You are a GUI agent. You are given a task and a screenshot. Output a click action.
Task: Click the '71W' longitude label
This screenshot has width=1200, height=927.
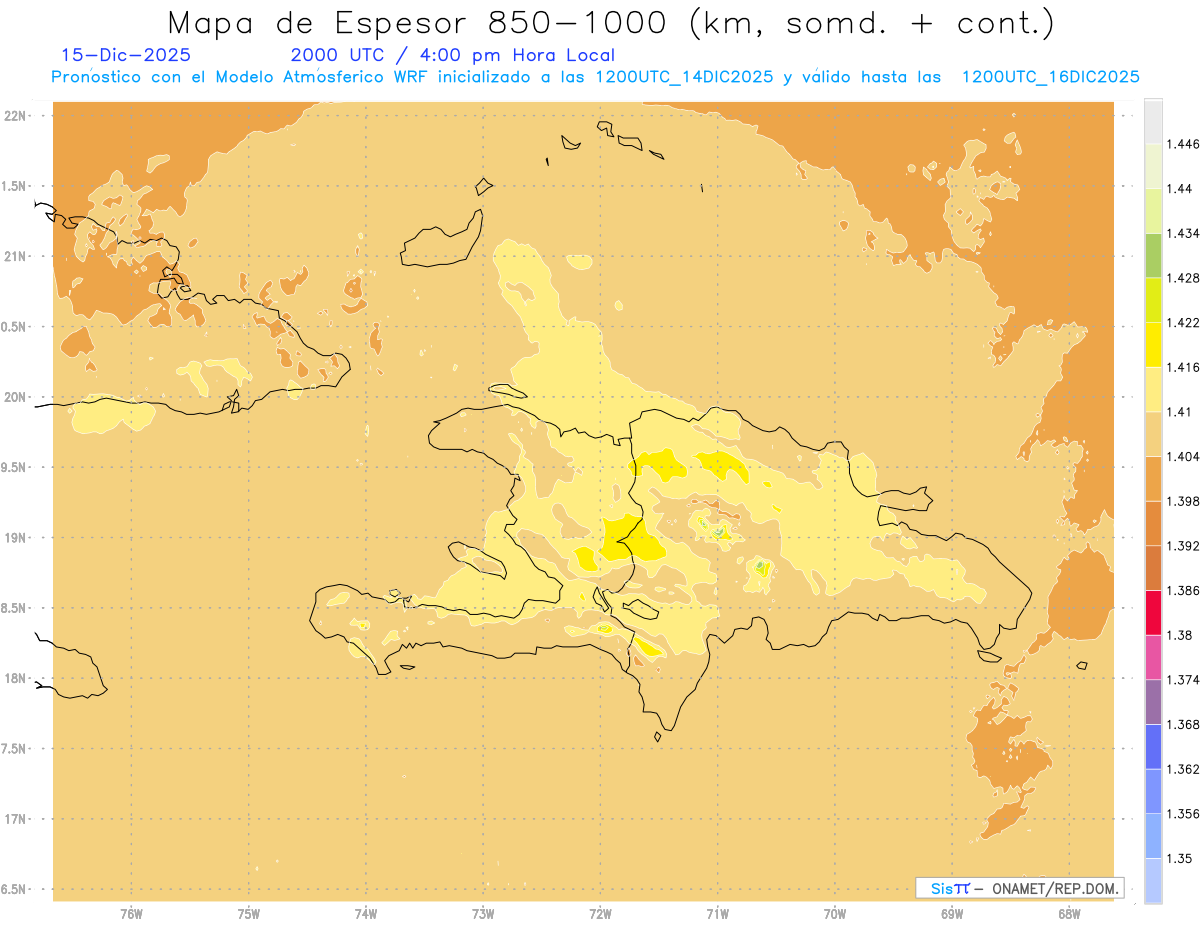(717, 915)
